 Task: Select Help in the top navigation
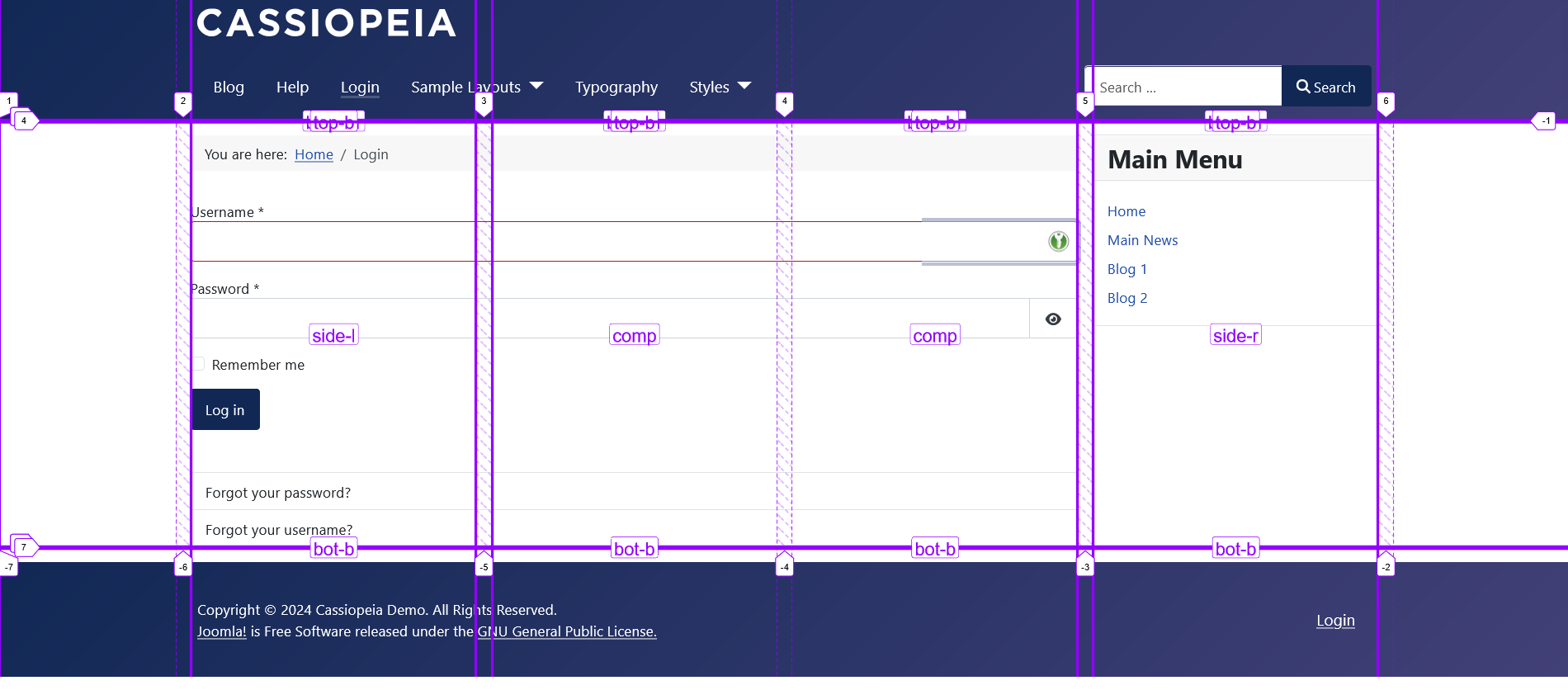click(292, 87)
